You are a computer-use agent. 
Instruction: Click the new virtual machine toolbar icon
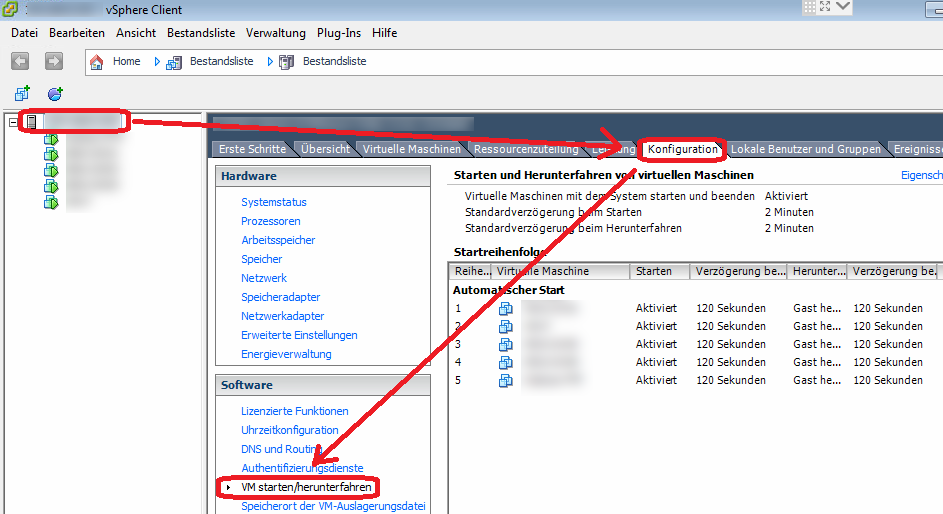[x=22, y=94]
